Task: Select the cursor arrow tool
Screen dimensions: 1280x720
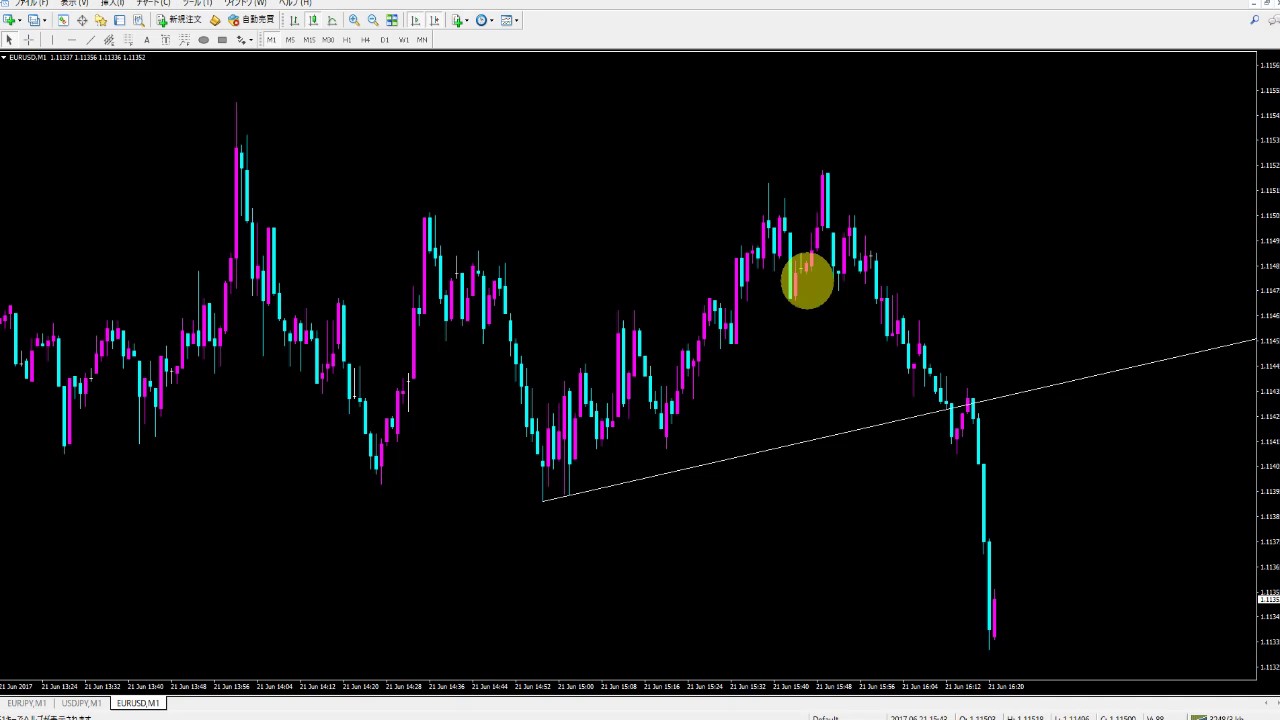Action: [x=9, y=40]
